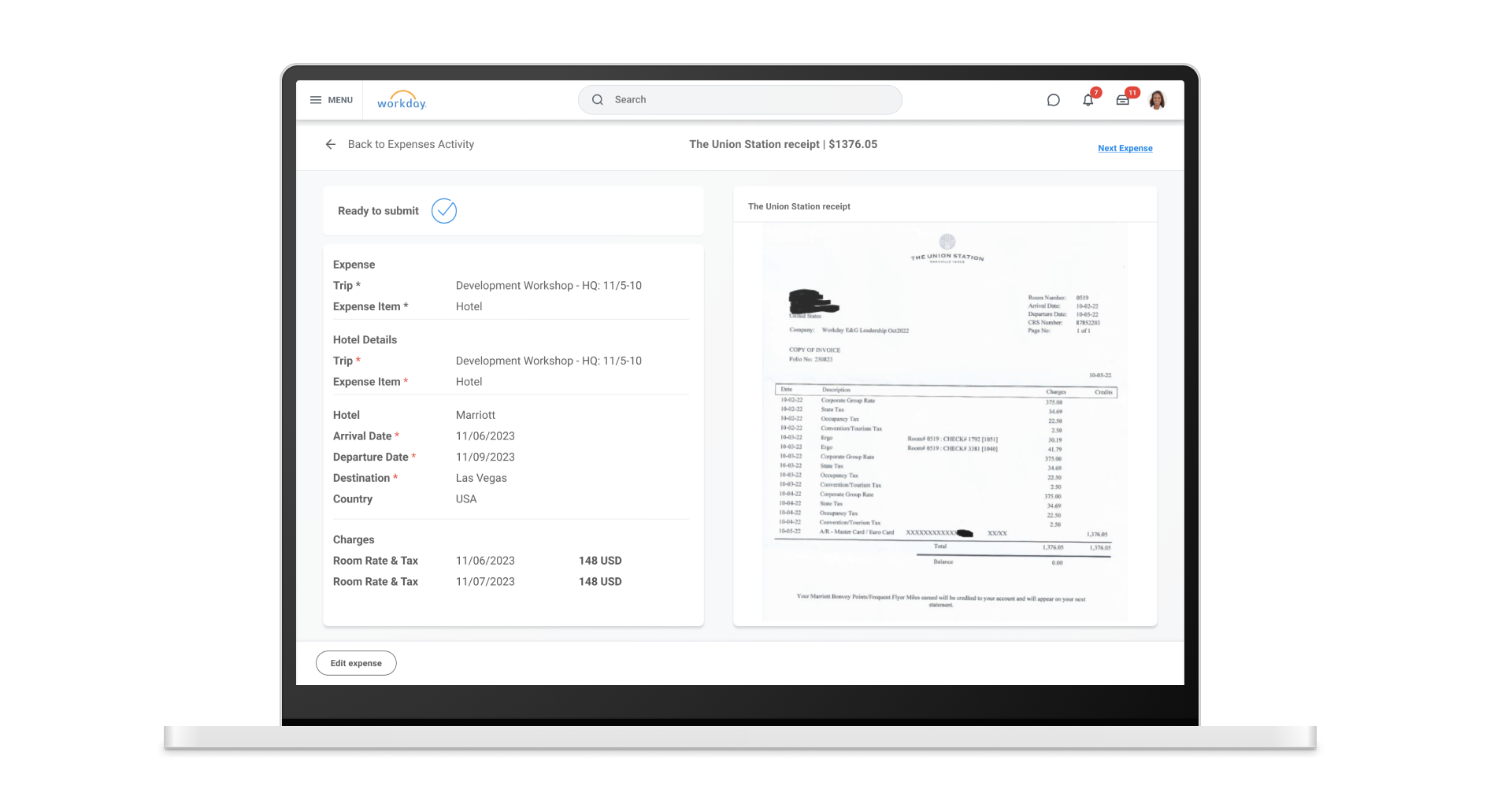This screenshot has height=804, width=1512.
Task: Click 148 USD for 11/06/2023 charge
Action: (600, 561)
